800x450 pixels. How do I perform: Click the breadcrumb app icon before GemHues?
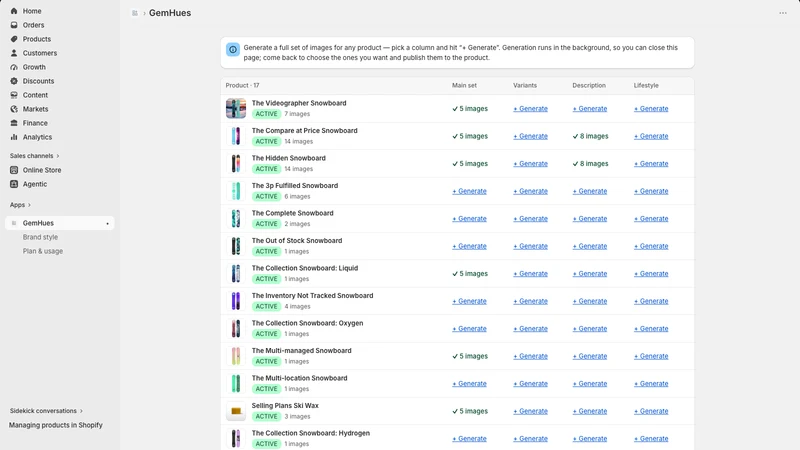tap(135, 13)
